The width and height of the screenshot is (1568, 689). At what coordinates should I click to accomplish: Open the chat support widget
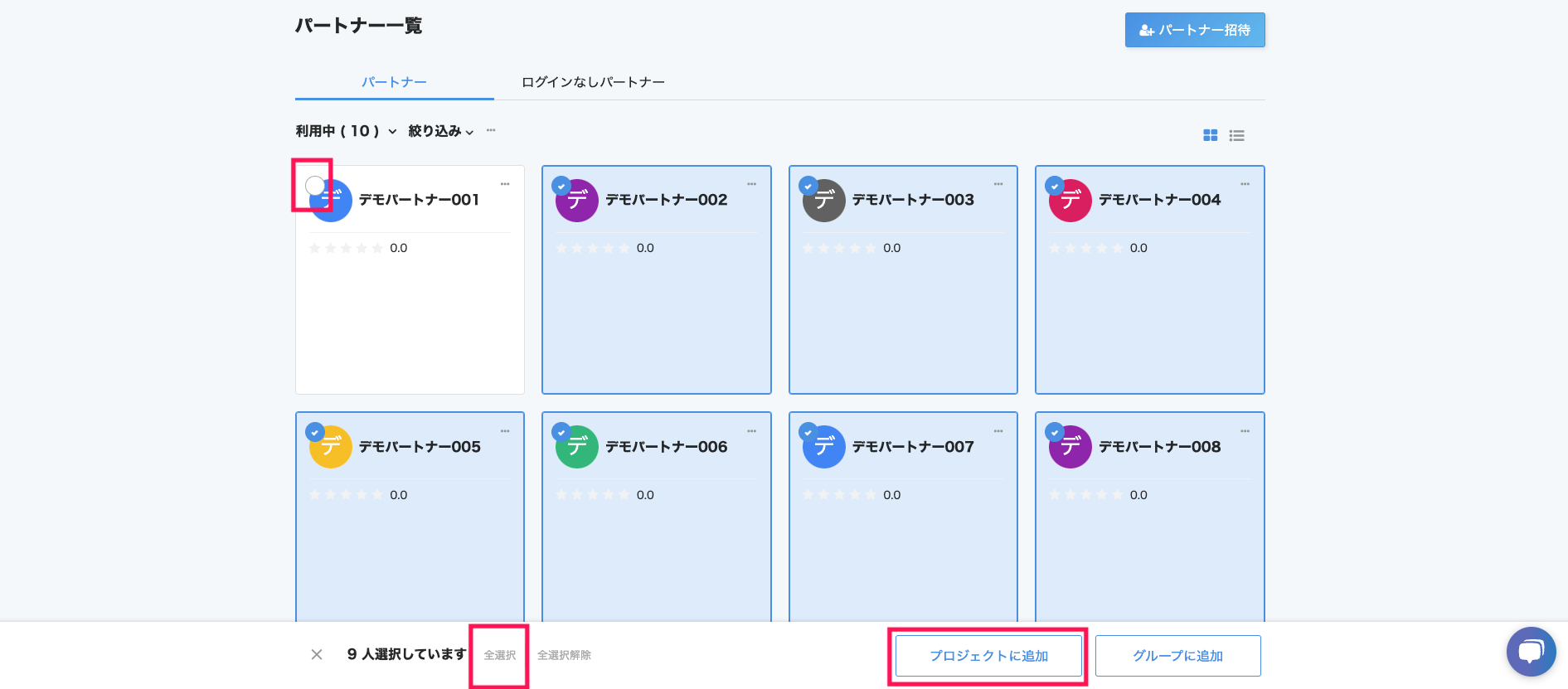[1531, 652]
